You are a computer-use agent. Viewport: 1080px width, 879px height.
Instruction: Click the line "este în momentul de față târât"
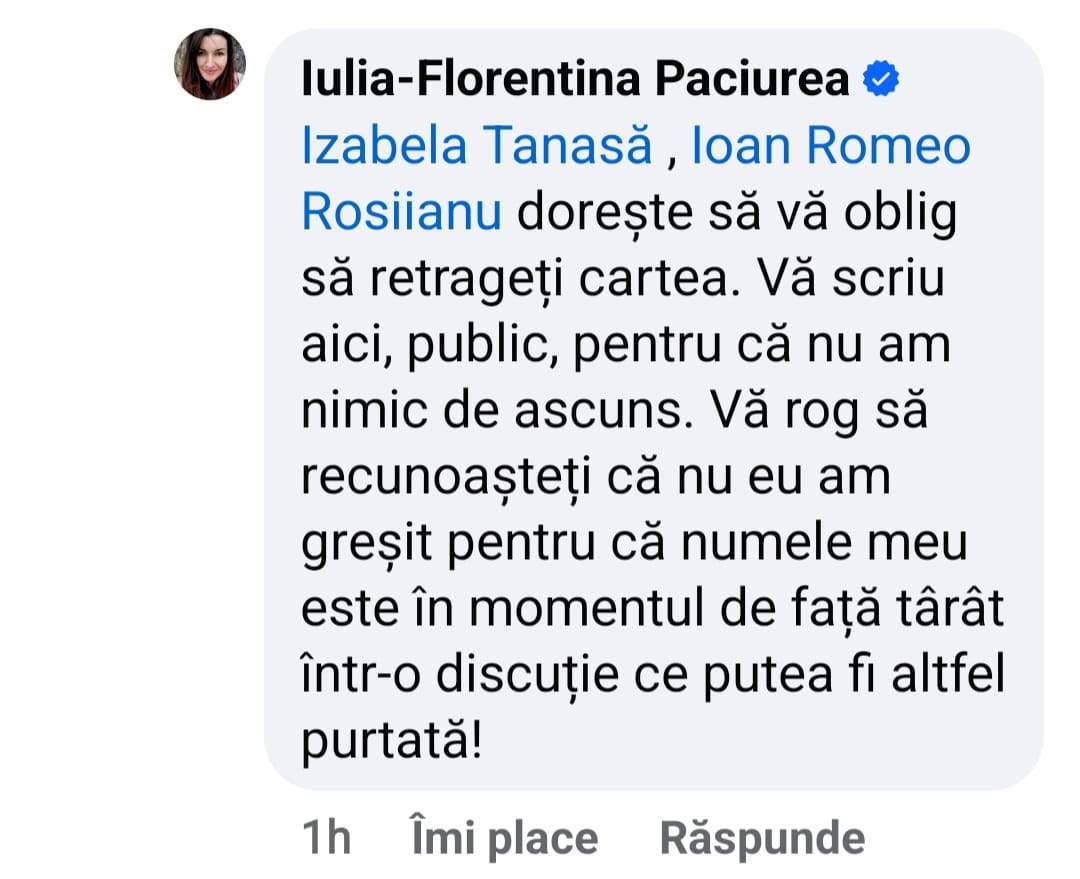click(652, 611)
